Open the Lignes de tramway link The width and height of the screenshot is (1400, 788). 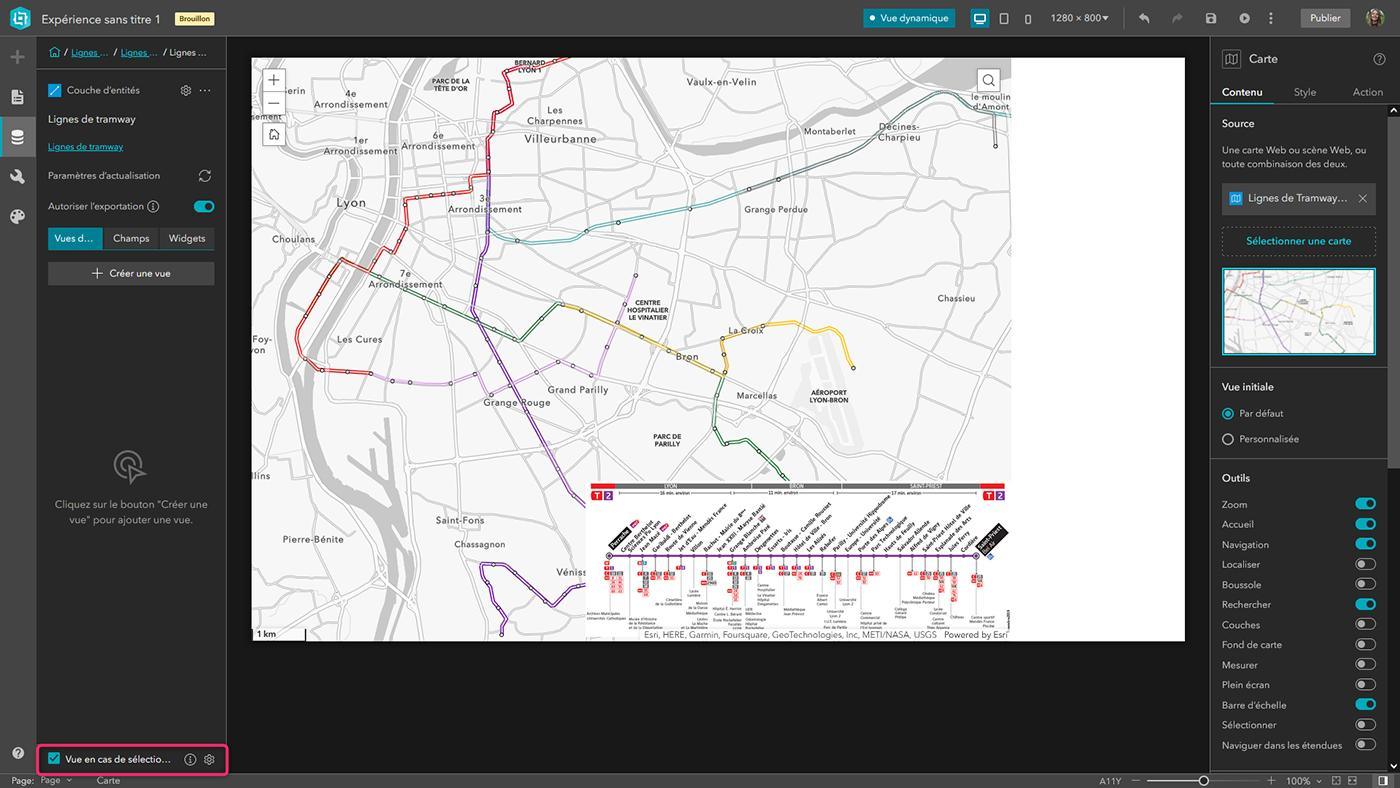pos(86,147)
